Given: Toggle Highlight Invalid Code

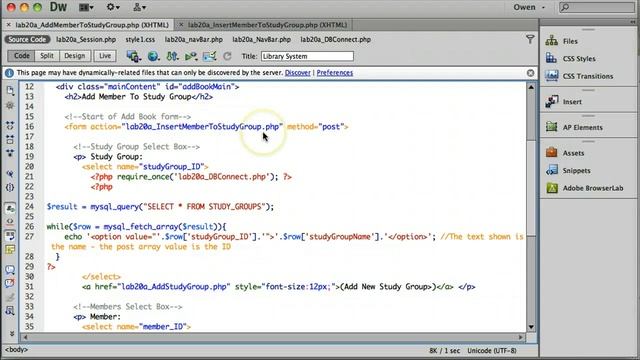Looking at the screenshot, I should 10,222.
